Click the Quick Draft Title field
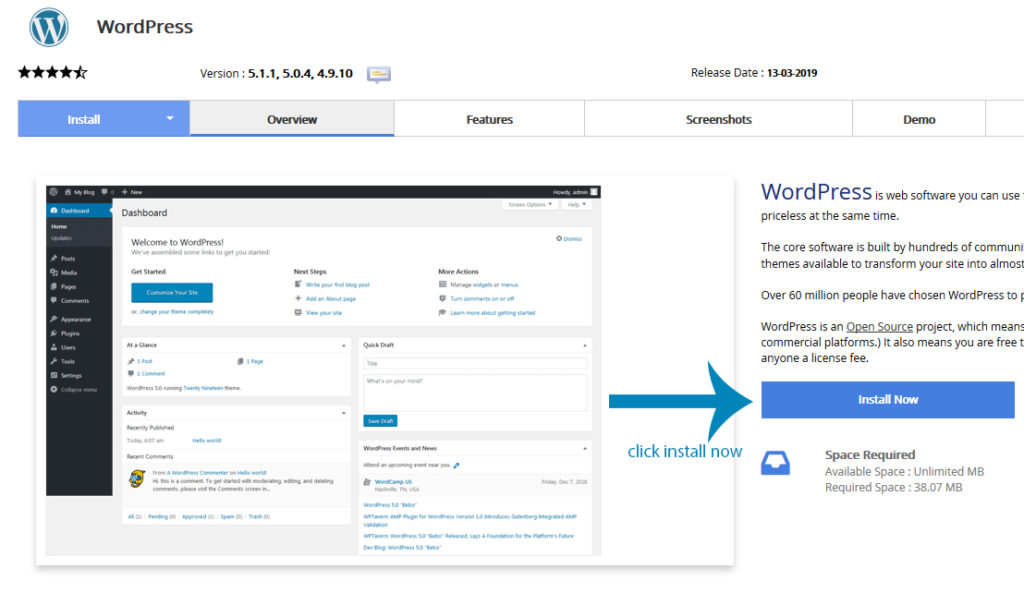Image resolution: width=1024 pixels, height=605 pixels. pyautogui.click(x=475, y=364)
